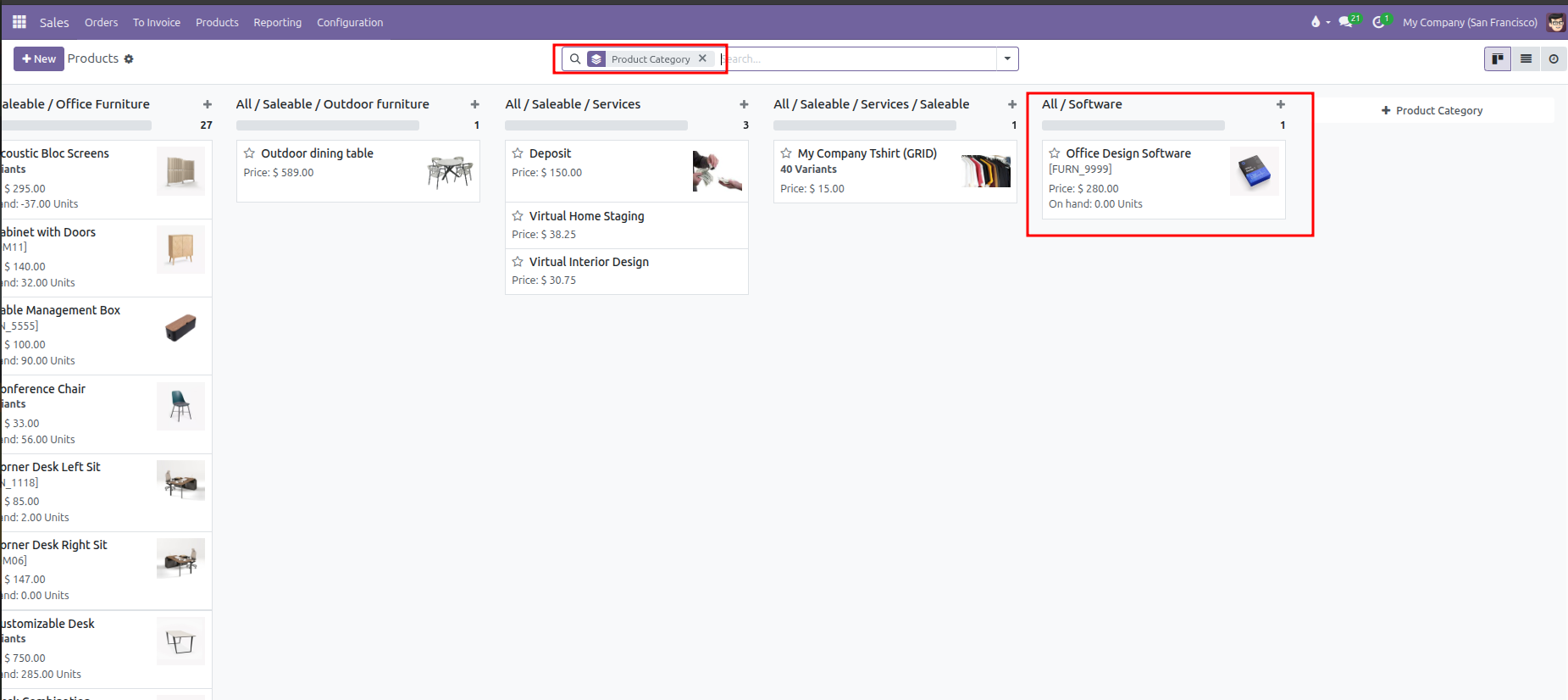Image resolution: width=1568 pixels, height=700 pixels.
Task: Open the Cabinet with Doors image
Action: [180, 249]
